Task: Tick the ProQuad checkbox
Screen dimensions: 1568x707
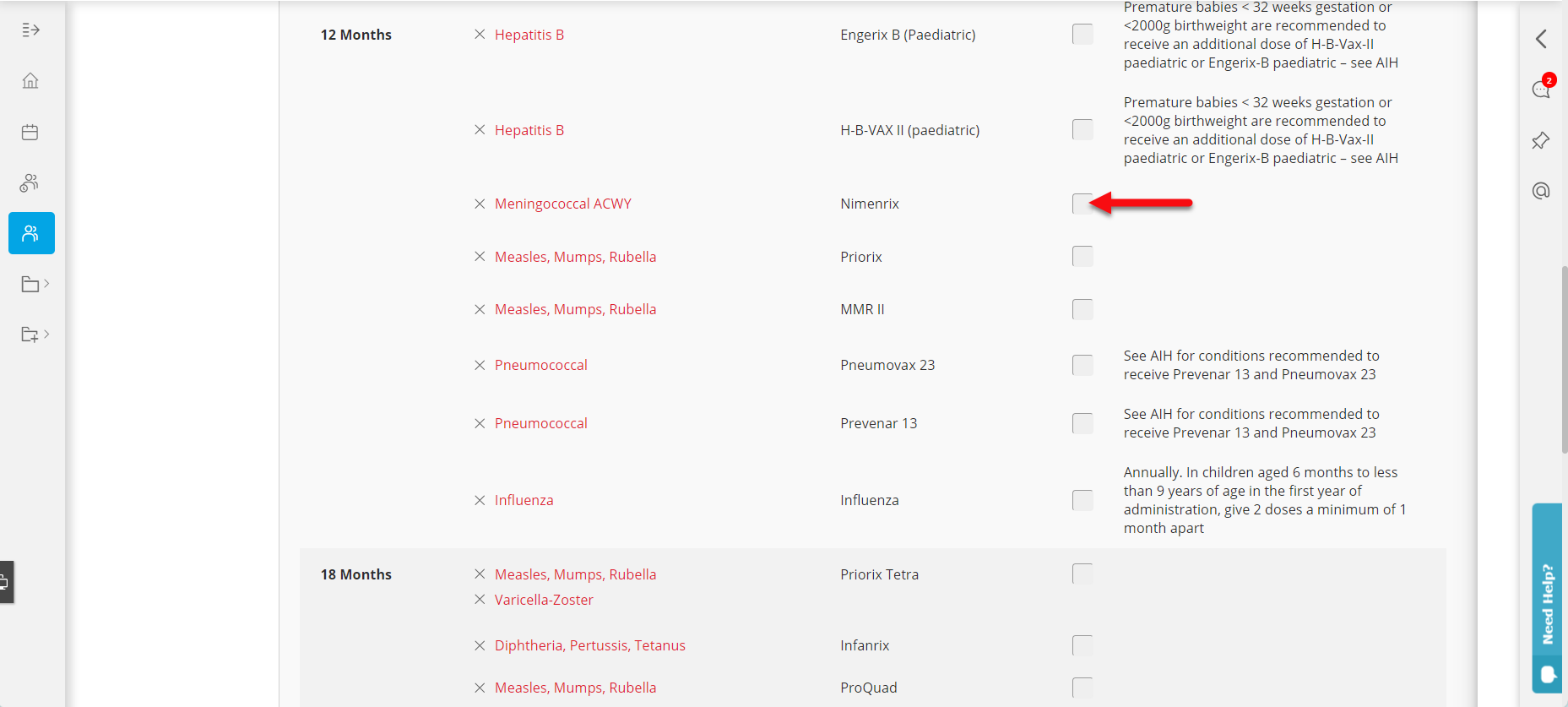Action: tap(1082, 688)
